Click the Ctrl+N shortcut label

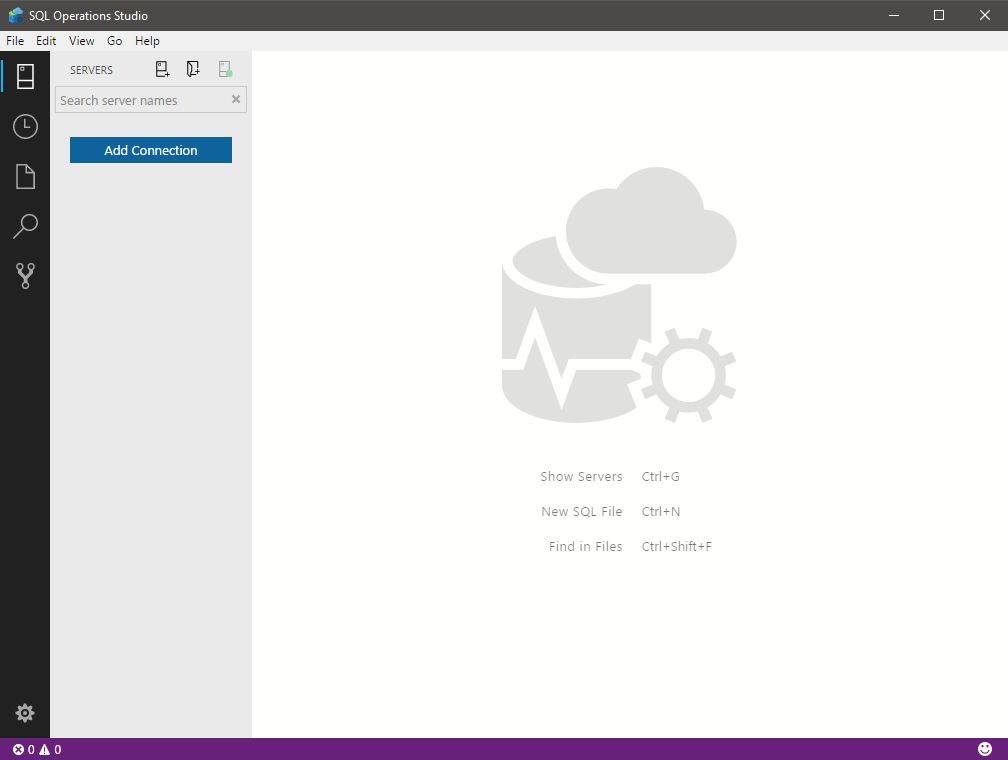coord(661,511)
